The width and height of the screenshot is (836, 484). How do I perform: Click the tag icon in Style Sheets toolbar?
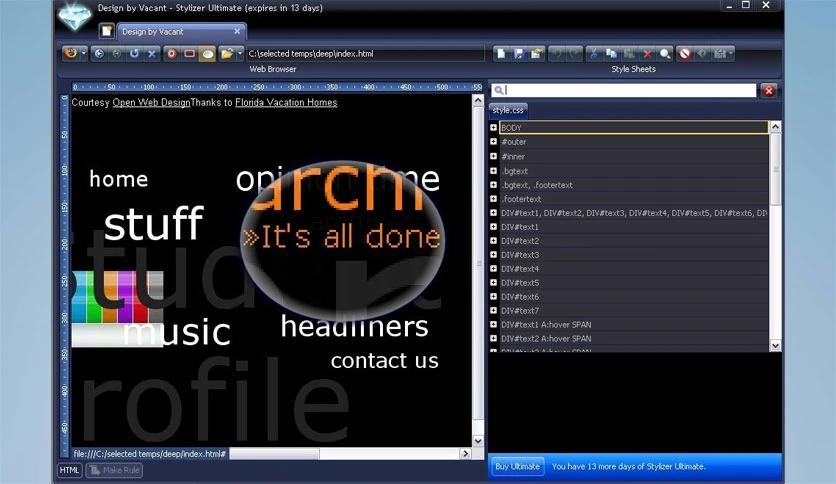[x=702, y=53]
